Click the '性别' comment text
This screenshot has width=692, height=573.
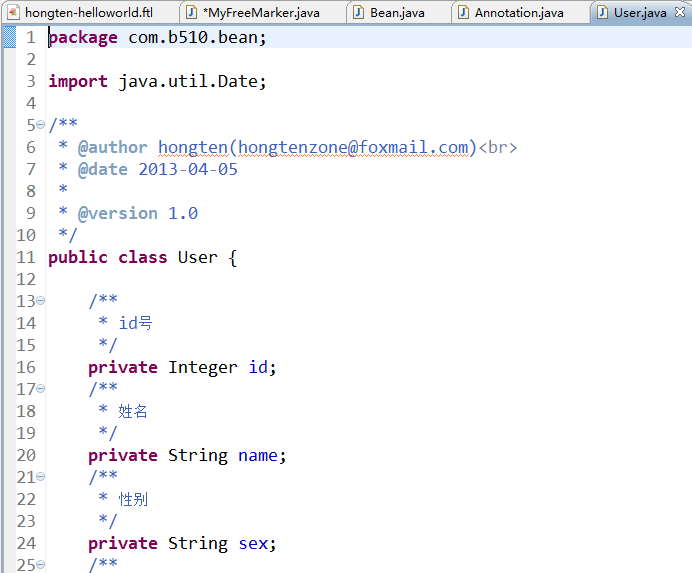click(x=133, y=499)
